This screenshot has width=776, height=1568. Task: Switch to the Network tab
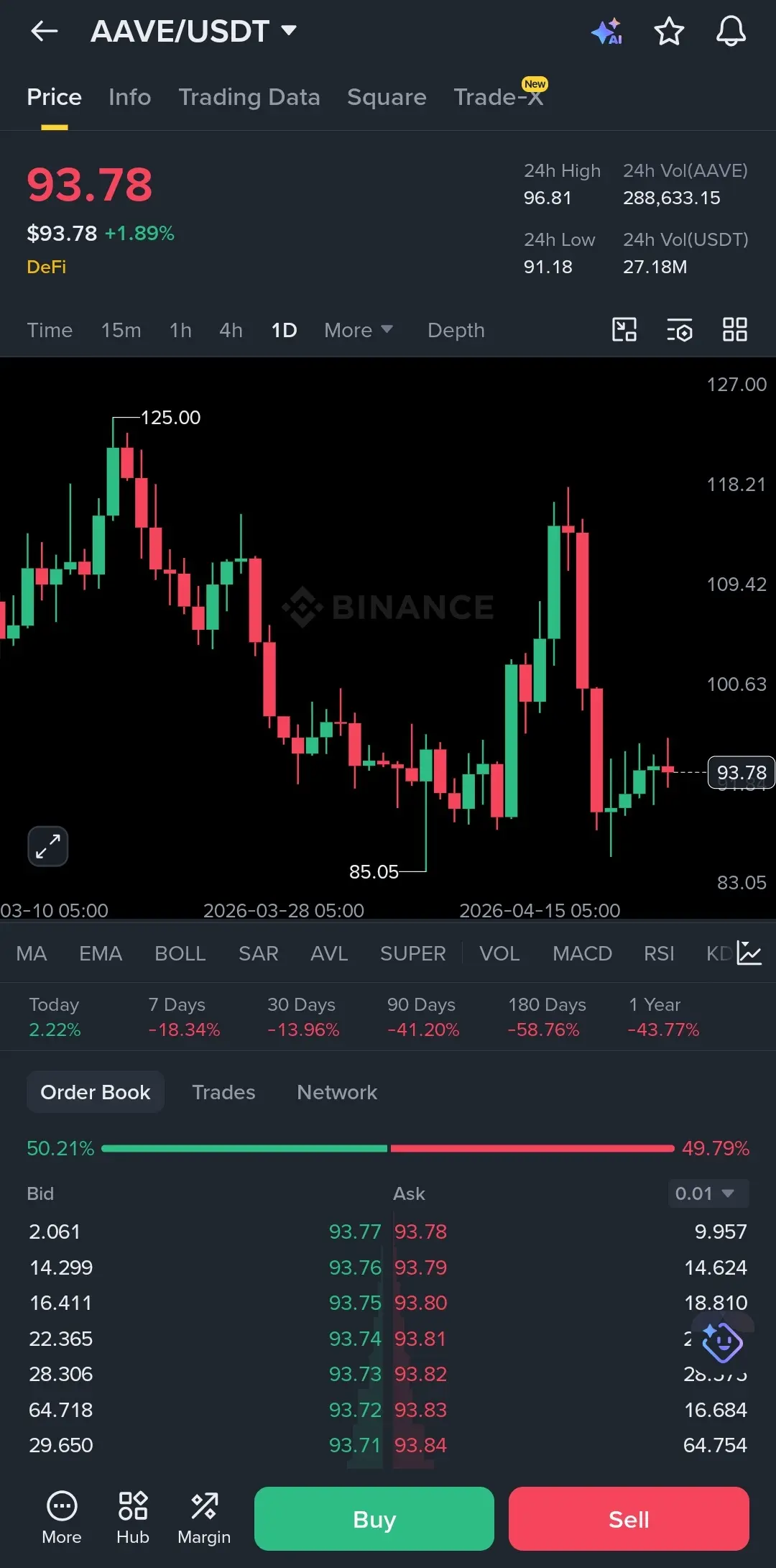337,1092
